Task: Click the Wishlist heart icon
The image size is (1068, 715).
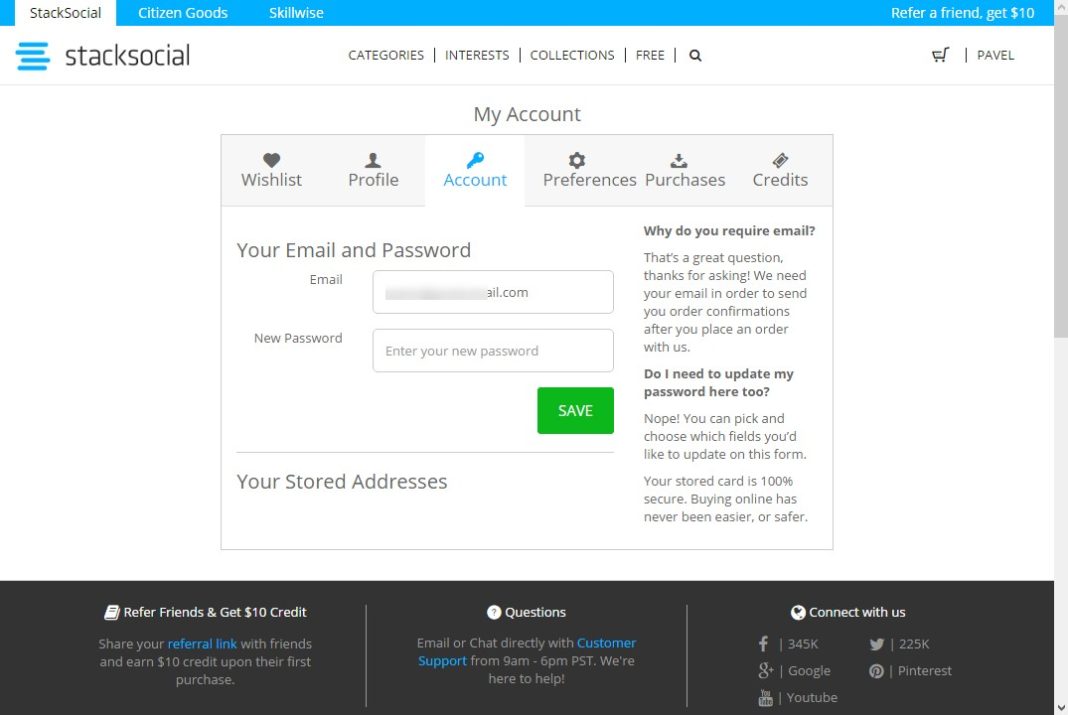Action: 272,160
